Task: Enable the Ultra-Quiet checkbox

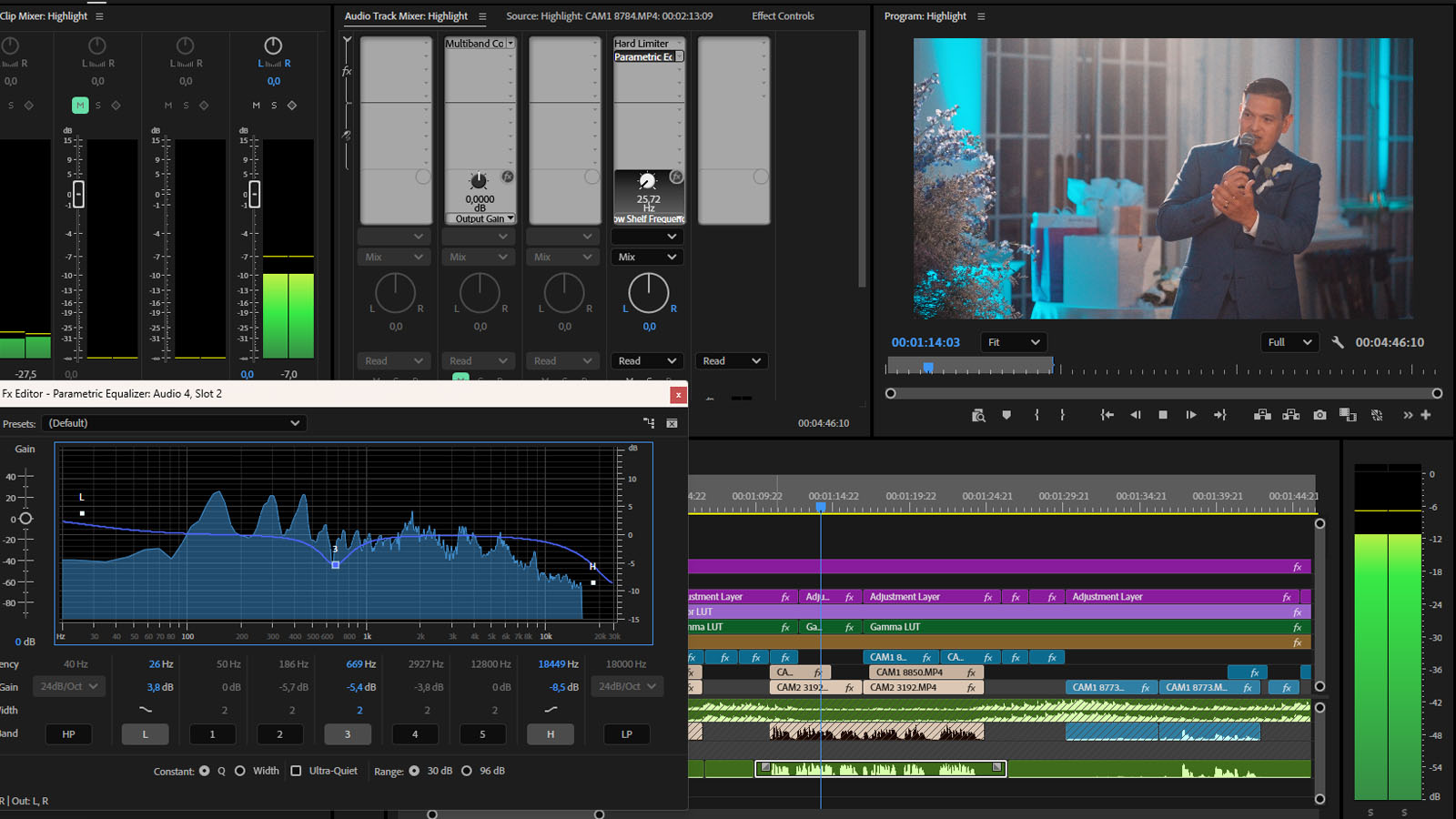Action: (x=296, y=771)
